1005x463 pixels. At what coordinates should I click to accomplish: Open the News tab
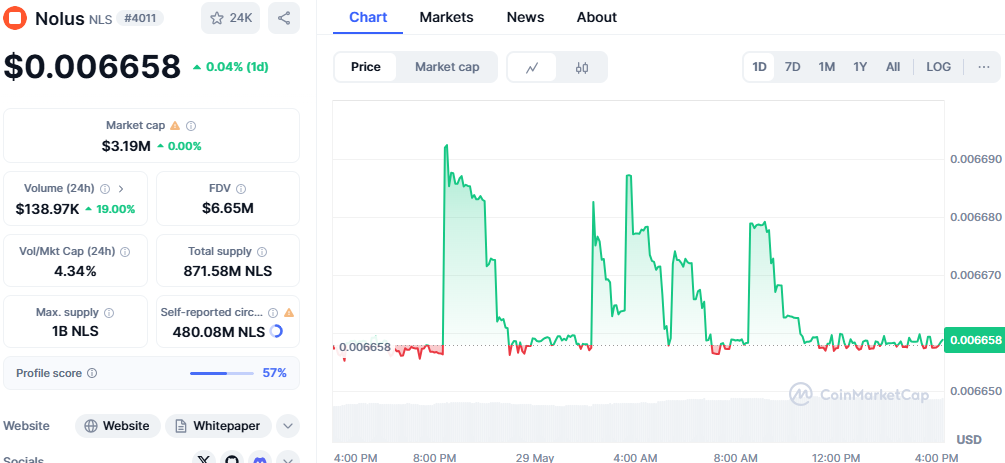(525, 17)
